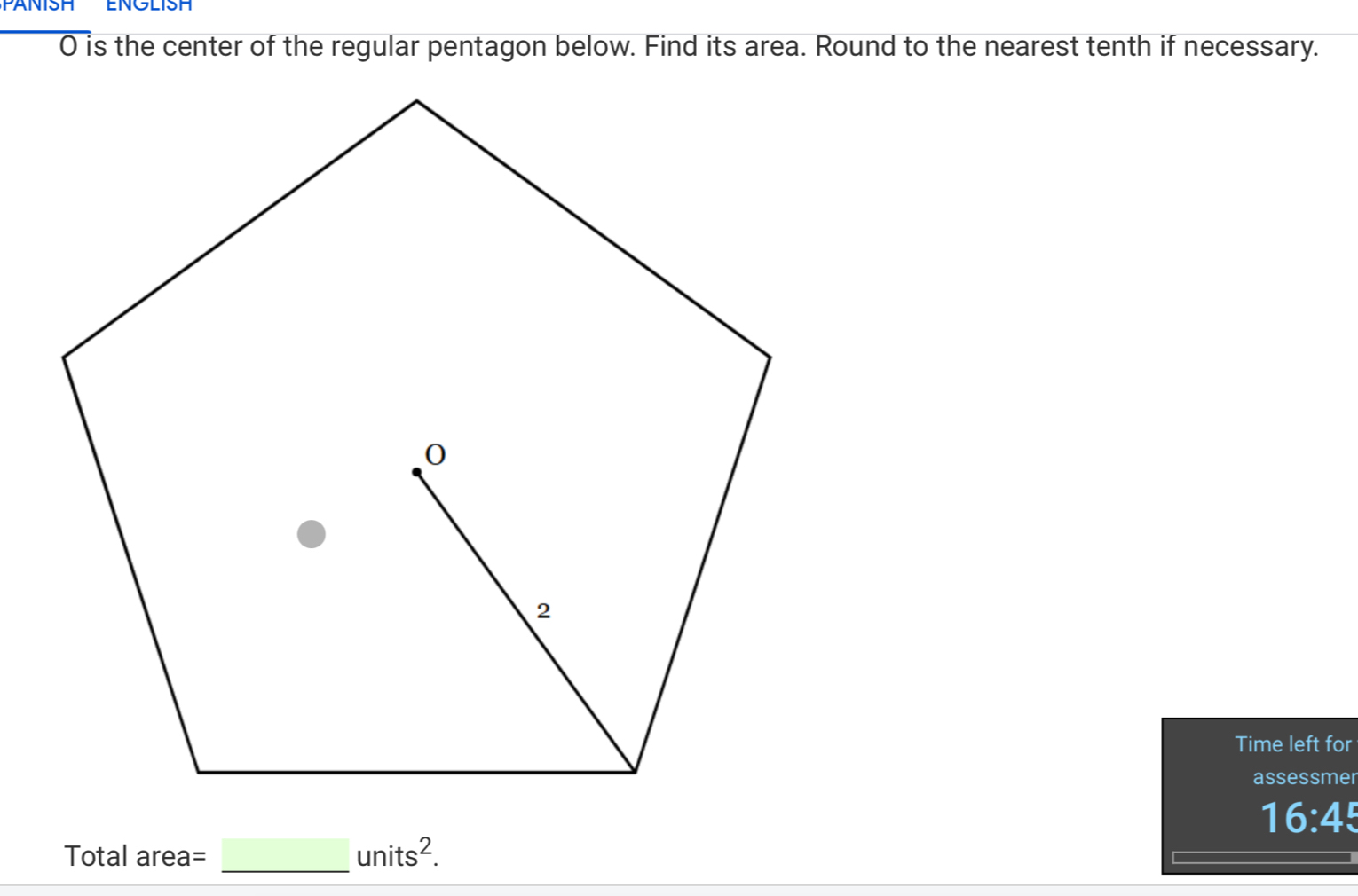
Task: Click the bottom-right vertex of the pentagon
Action: tap(635, 771)
